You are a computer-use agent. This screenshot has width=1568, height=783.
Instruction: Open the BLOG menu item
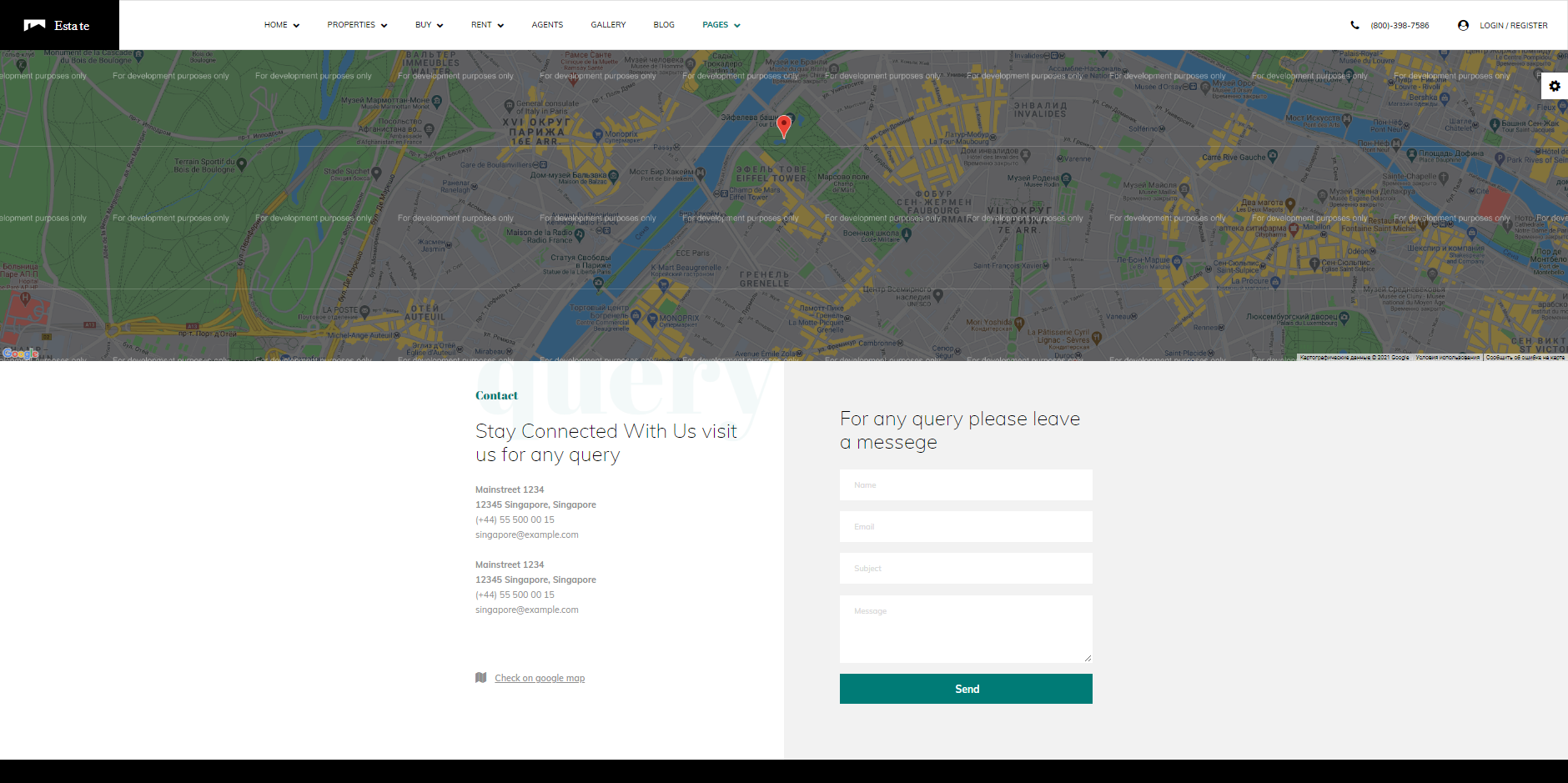(664, 25)
